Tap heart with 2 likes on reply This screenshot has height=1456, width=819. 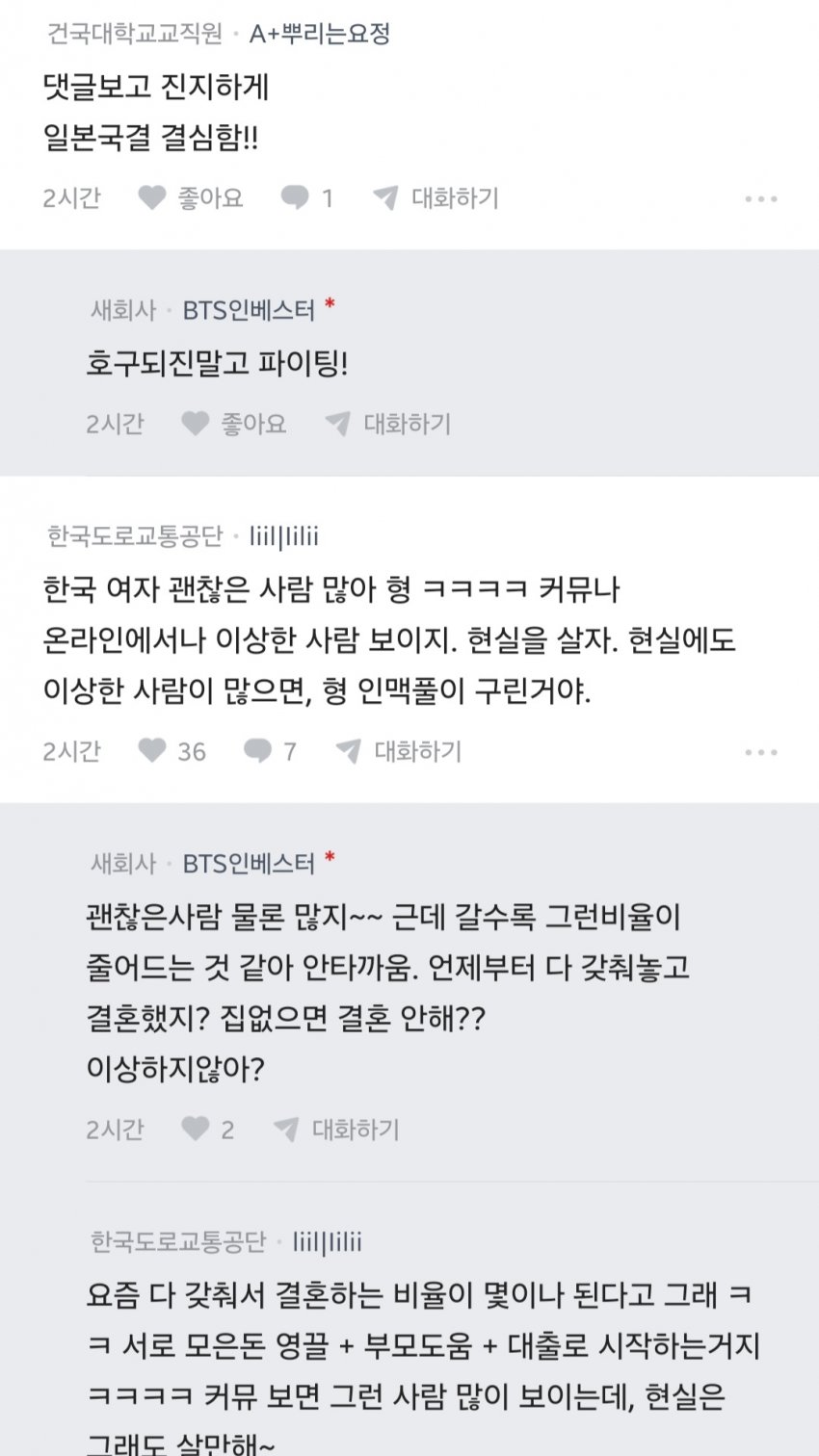[x=196, y=1130]
